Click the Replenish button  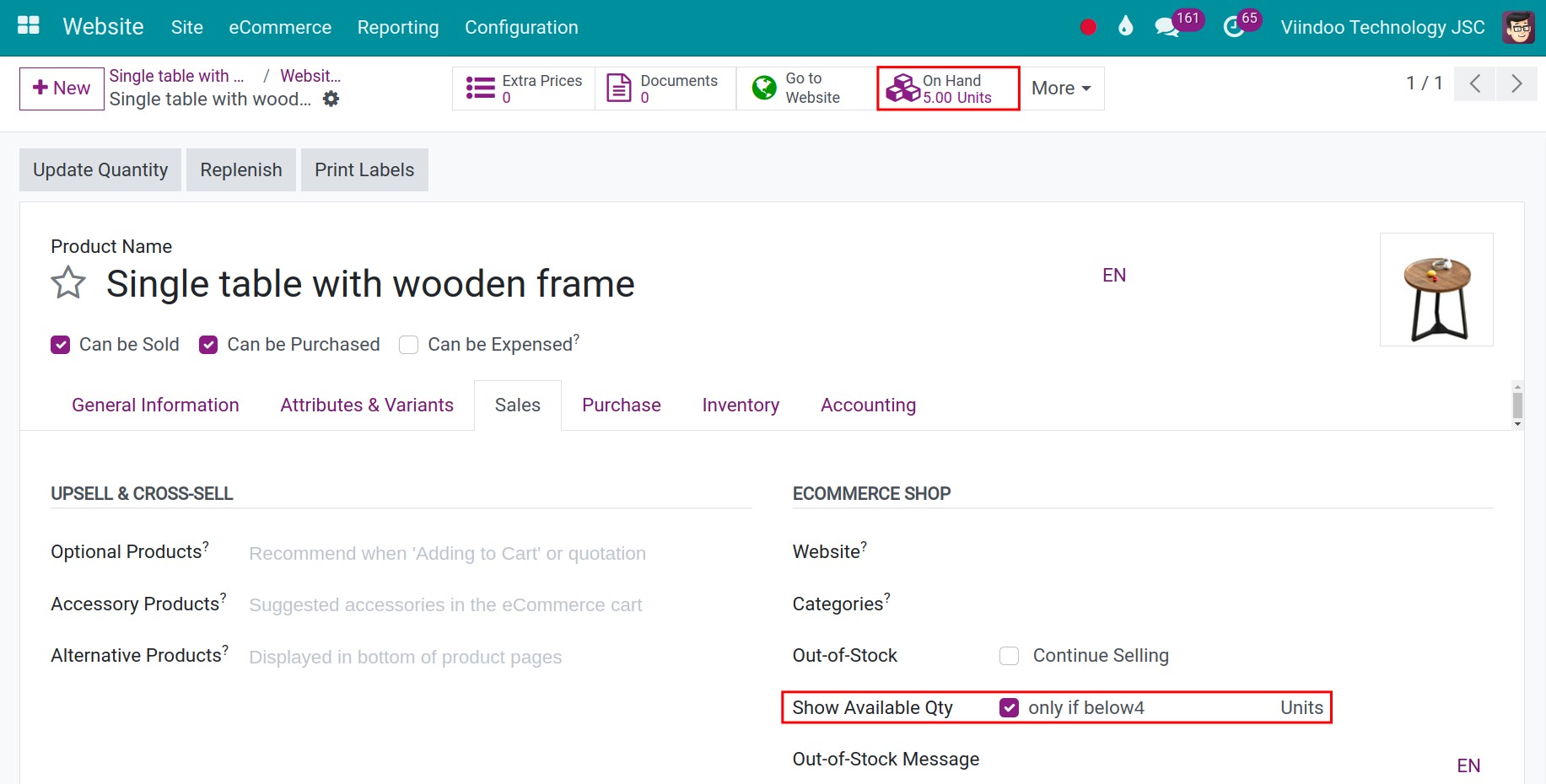coord(241,170)
